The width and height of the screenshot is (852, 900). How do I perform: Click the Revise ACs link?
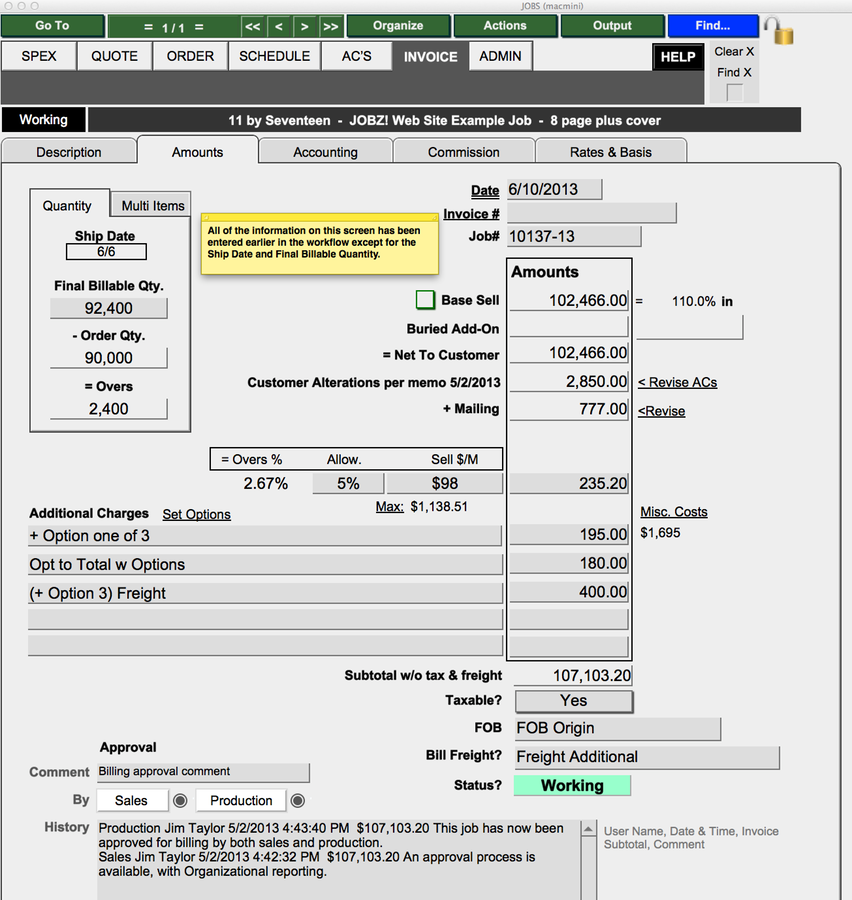pyautogui.click(x=677, y=382)
